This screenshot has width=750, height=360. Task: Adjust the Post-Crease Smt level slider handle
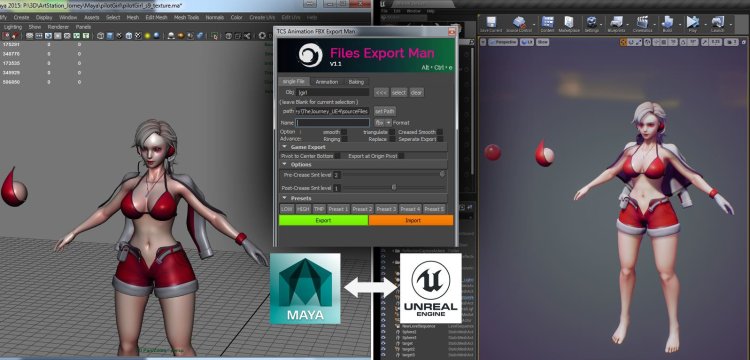[x=394, y=187]
